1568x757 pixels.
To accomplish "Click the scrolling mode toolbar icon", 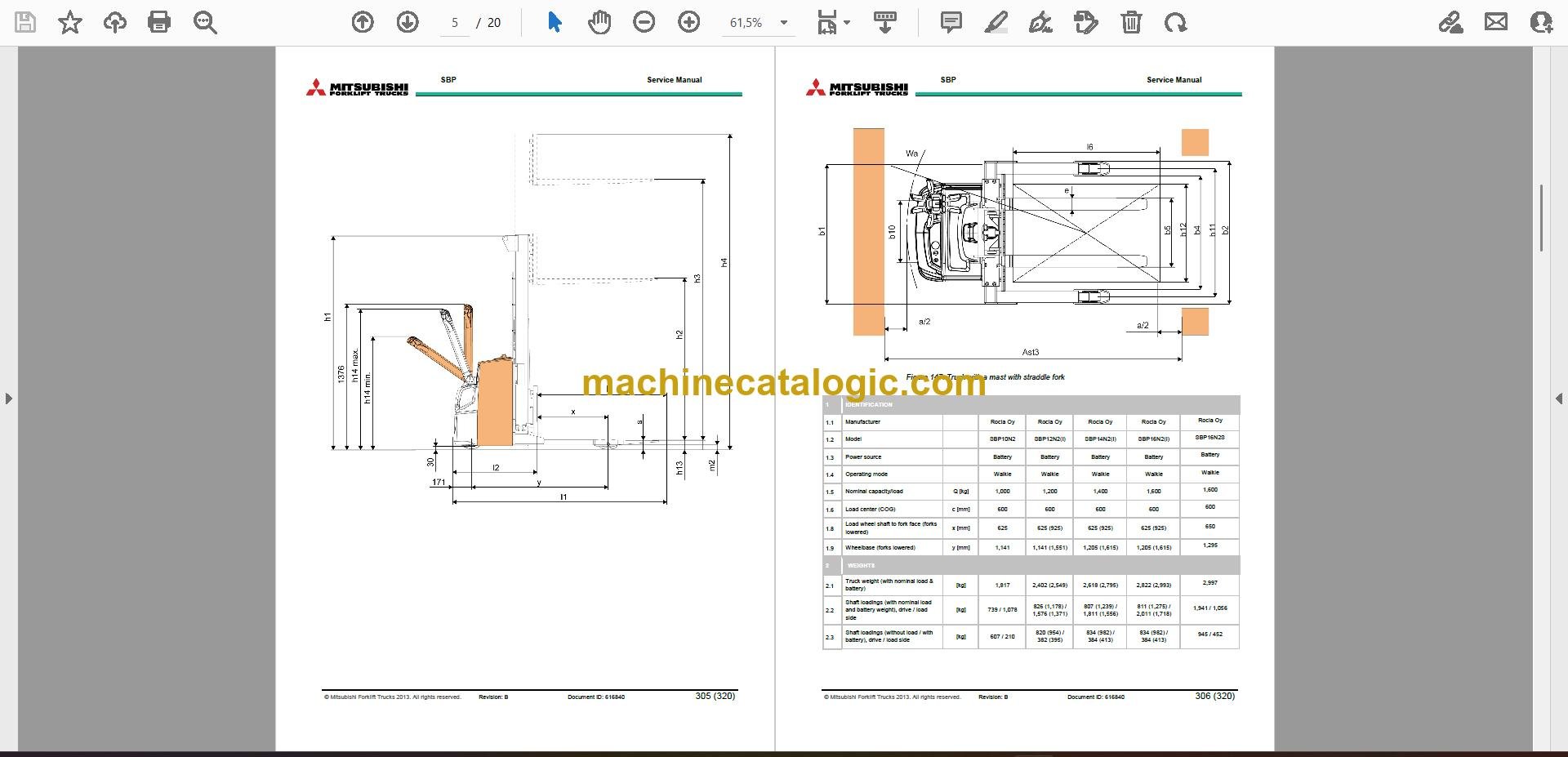I will pos(885,22).
